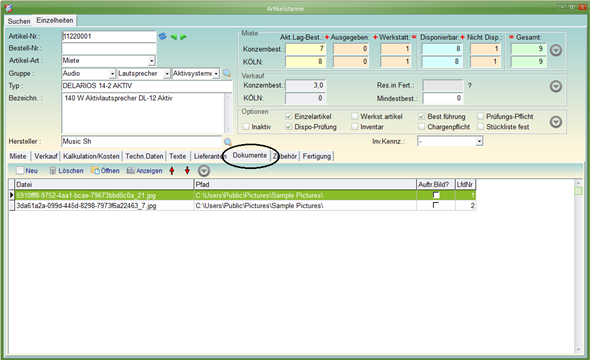The image size is (590, 360).
Task: Toggle the Prüfungs-Pflicht checkbox
Action: pyautogui.click(x=481, y=117)
